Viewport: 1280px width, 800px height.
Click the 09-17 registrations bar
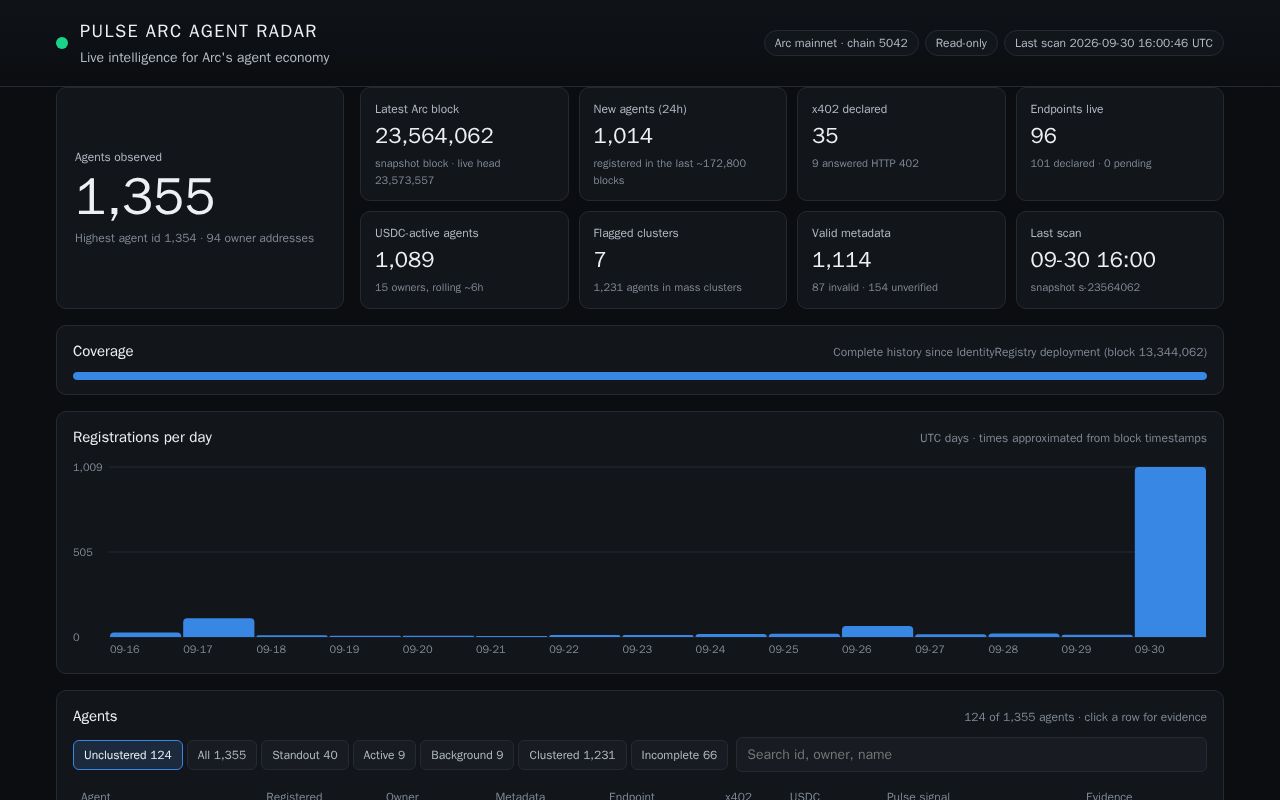218,628
